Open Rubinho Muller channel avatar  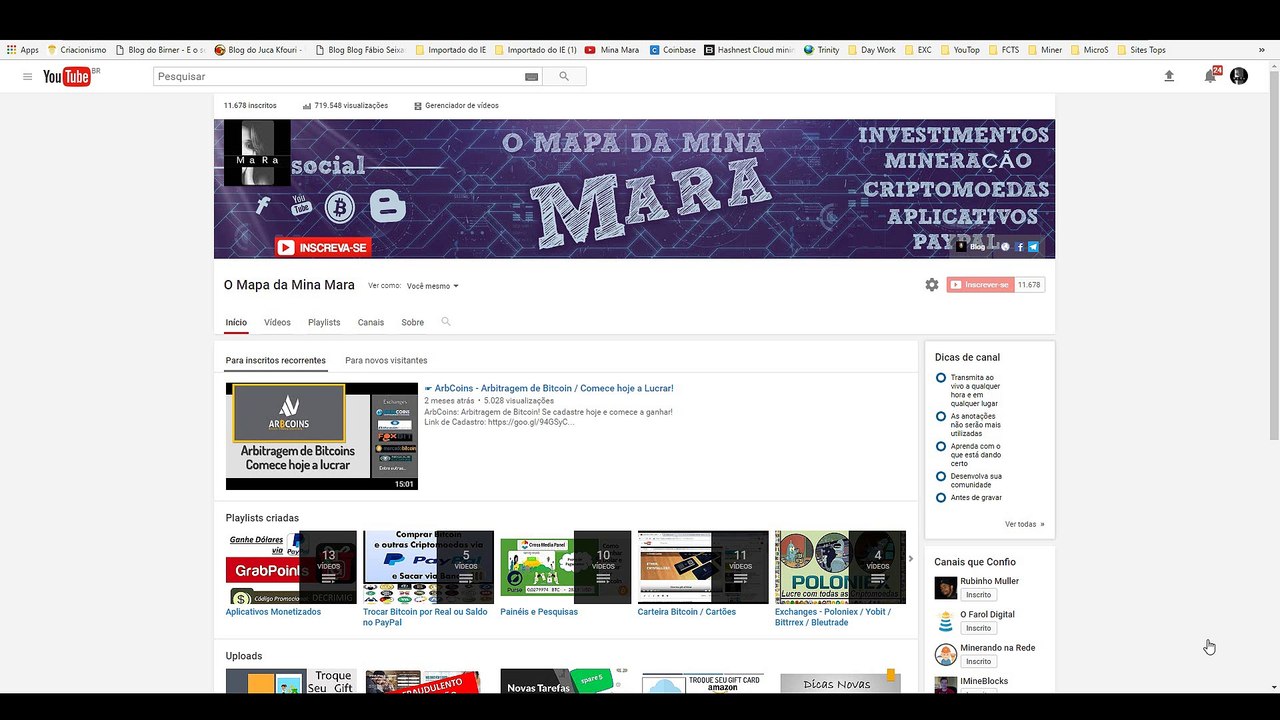click(x=945, y=588)
